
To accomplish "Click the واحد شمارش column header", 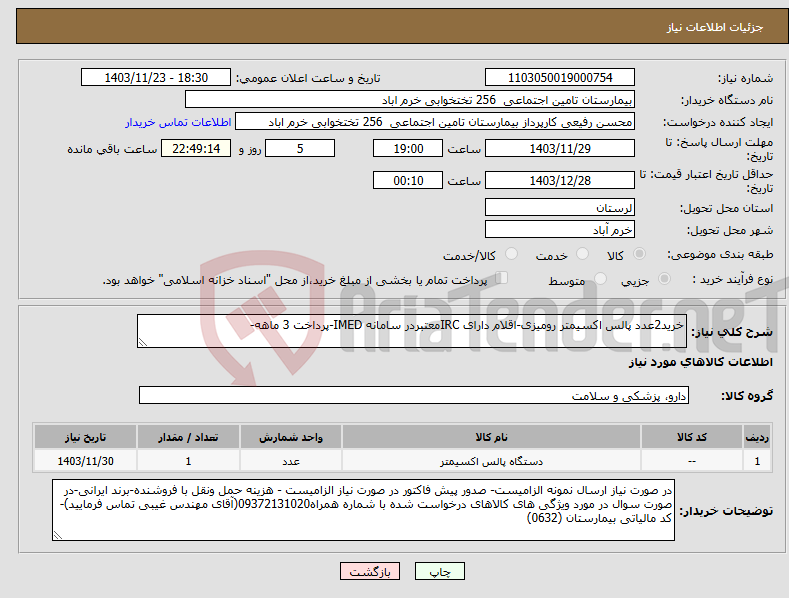I will pyautogui.click(x=291, y=437).
